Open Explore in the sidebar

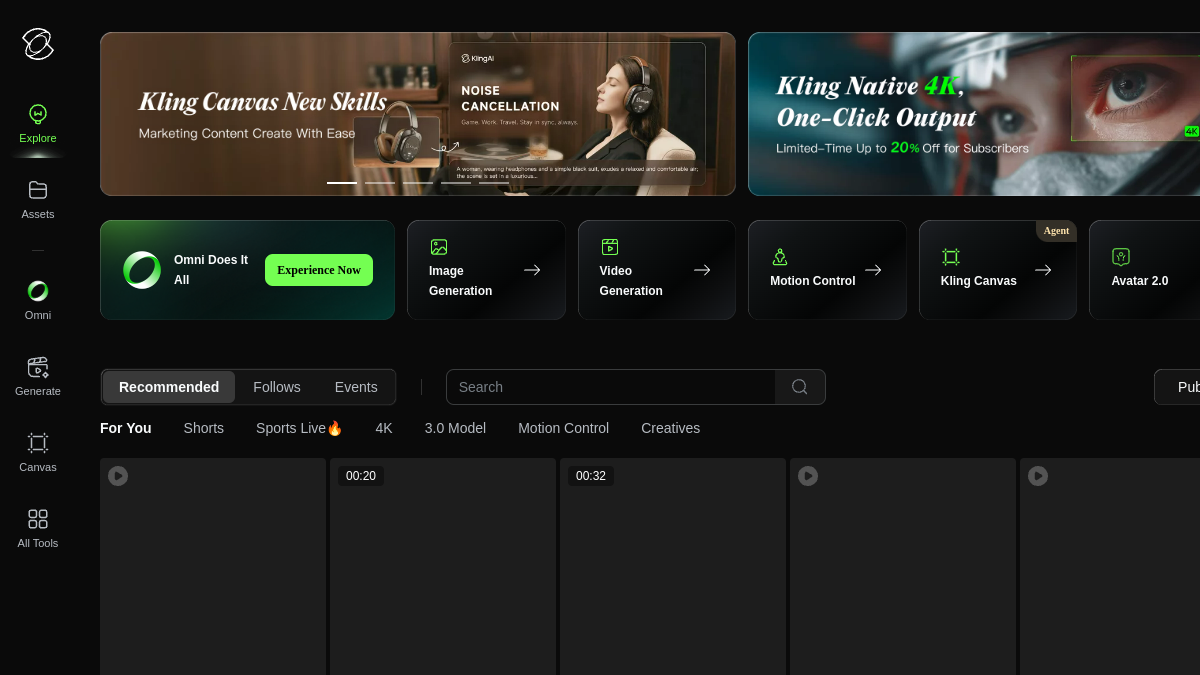(x=38, y=124)
